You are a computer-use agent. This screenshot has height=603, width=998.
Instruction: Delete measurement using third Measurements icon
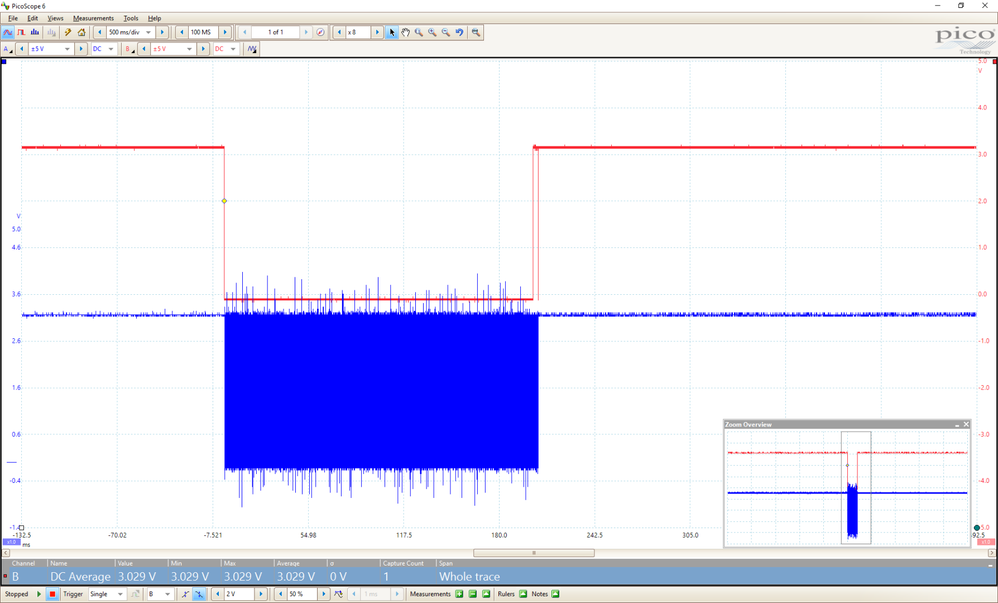(486, 594)
